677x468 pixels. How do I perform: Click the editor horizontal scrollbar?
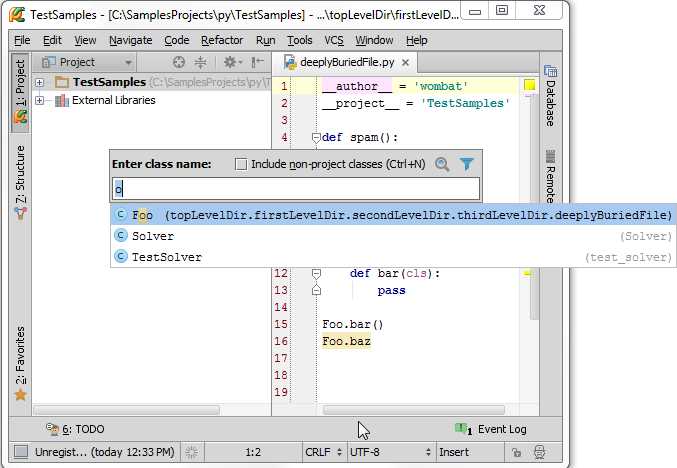click(414, 409)
